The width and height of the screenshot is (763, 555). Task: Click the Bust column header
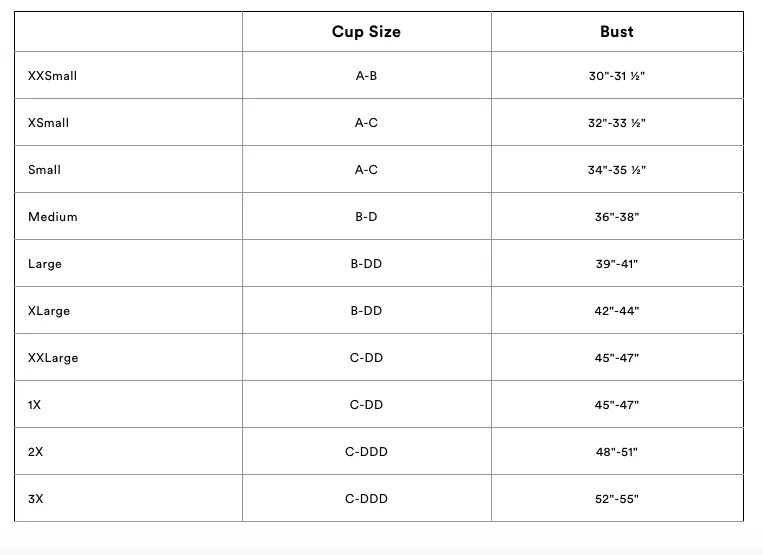tap(617, 32)
